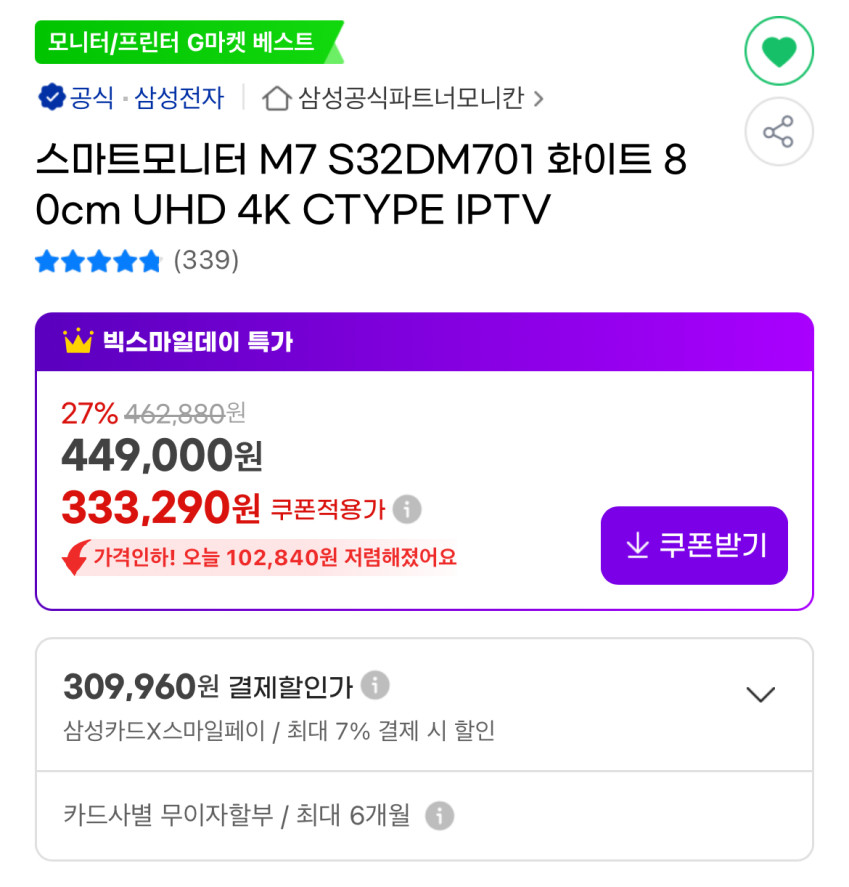Click the info icon beside 무이자할부 최대 6개월
This screenshot has height=887, width=849.
tap(439, 816)
